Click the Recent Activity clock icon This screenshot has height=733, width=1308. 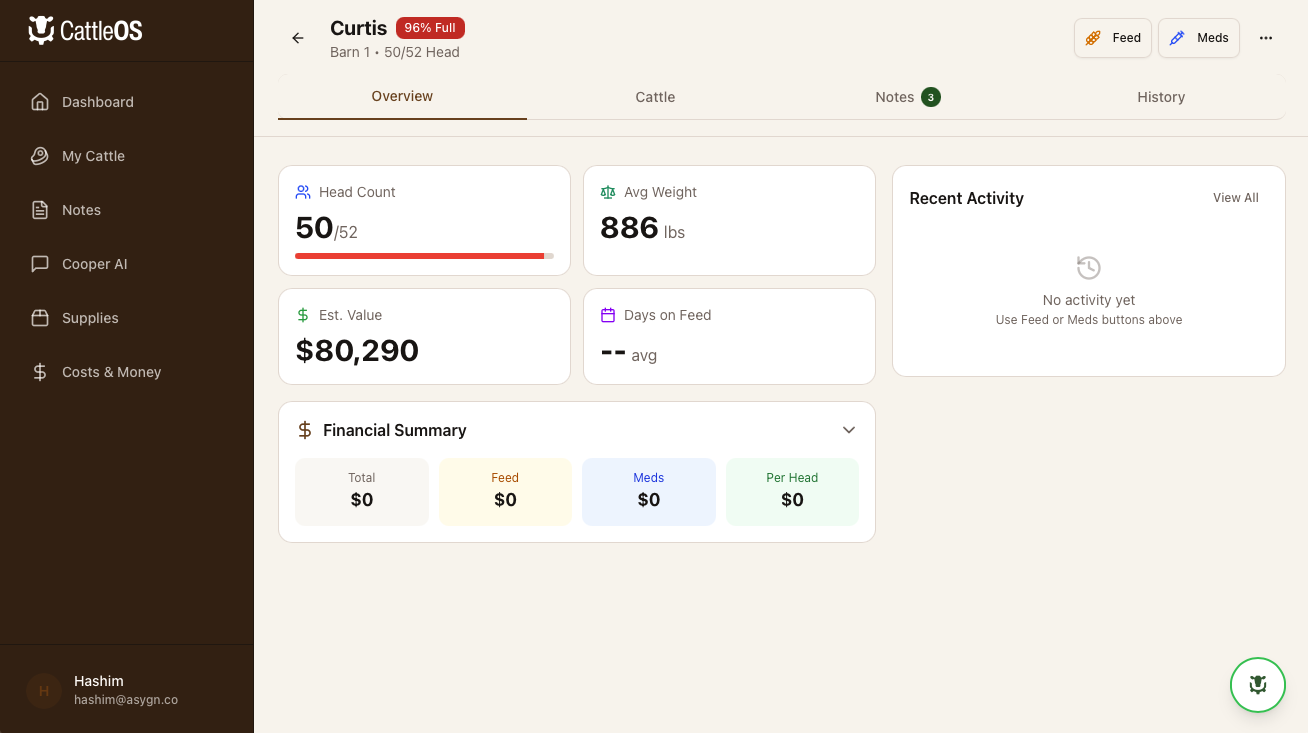(x=1088, y=267)
